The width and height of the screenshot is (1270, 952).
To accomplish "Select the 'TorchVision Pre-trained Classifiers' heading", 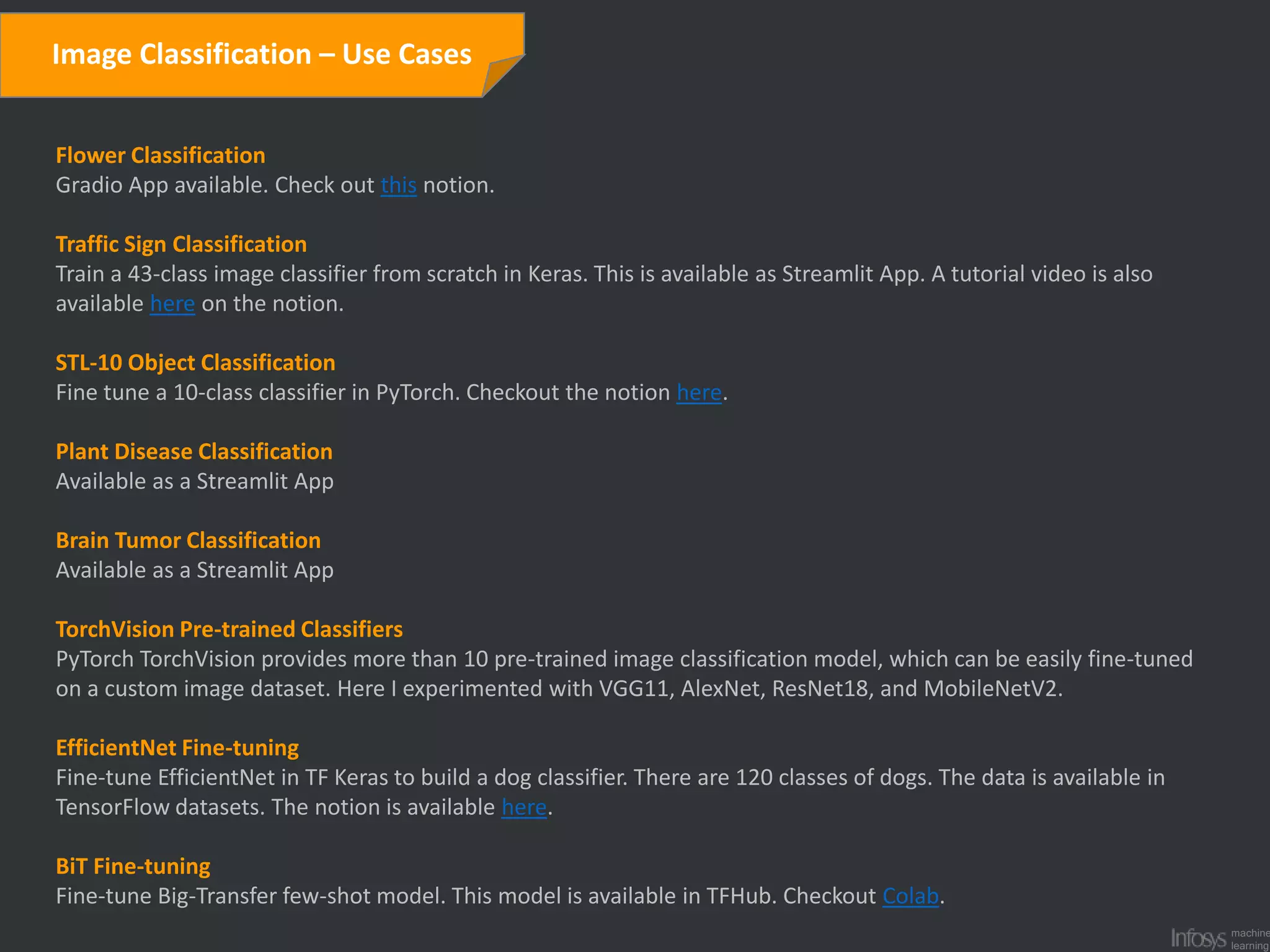I will 229,629.
